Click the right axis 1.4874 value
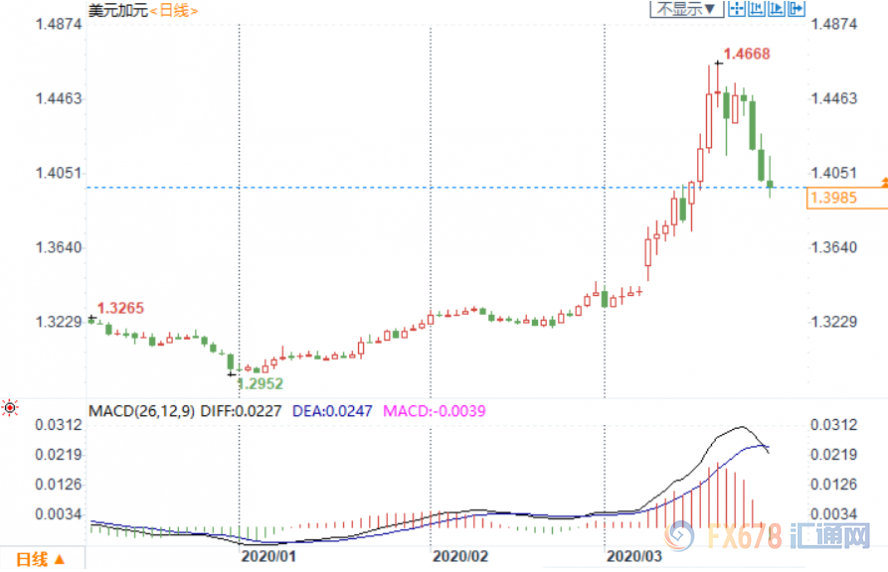888x572 pixels. pos(834,24)
